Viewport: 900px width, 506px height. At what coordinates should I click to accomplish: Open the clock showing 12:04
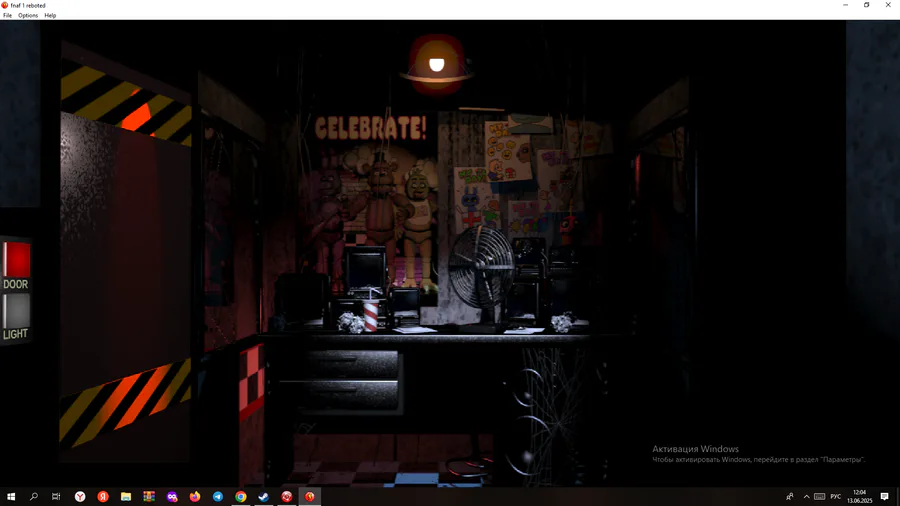[x=859, y=497]
